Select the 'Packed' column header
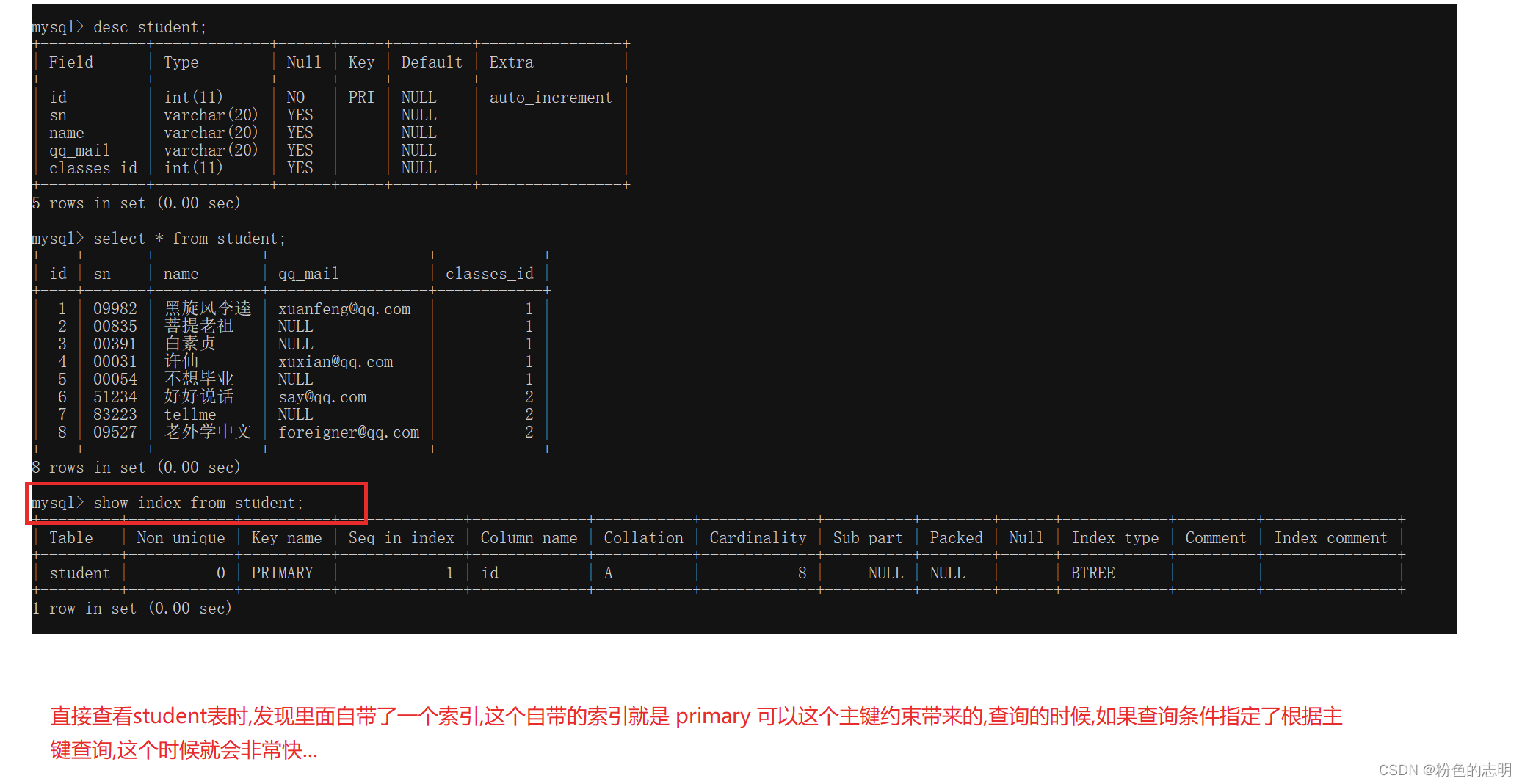 (x=956, y=538)
